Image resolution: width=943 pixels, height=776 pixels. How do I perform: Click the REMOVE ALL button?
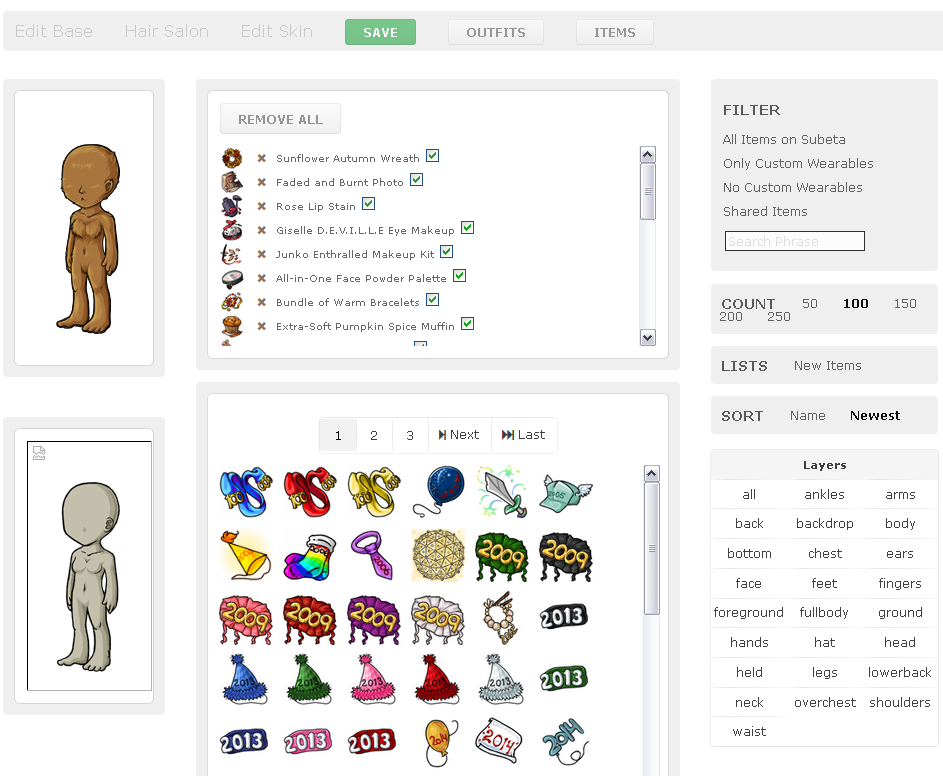280,119
